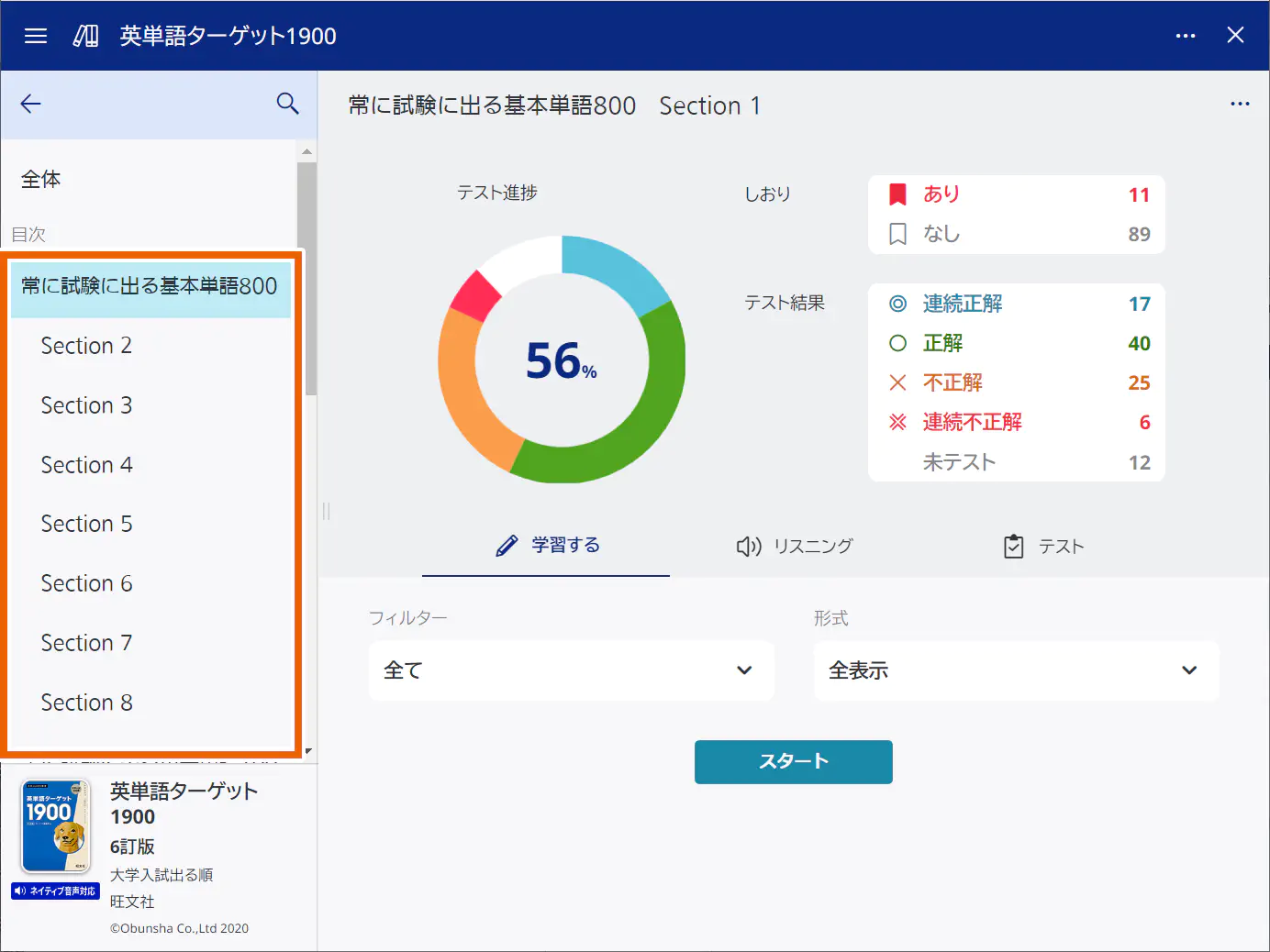Open Section 1 more options menu
Viewport: 1270px width, 952px height.
coord(1240,104)
